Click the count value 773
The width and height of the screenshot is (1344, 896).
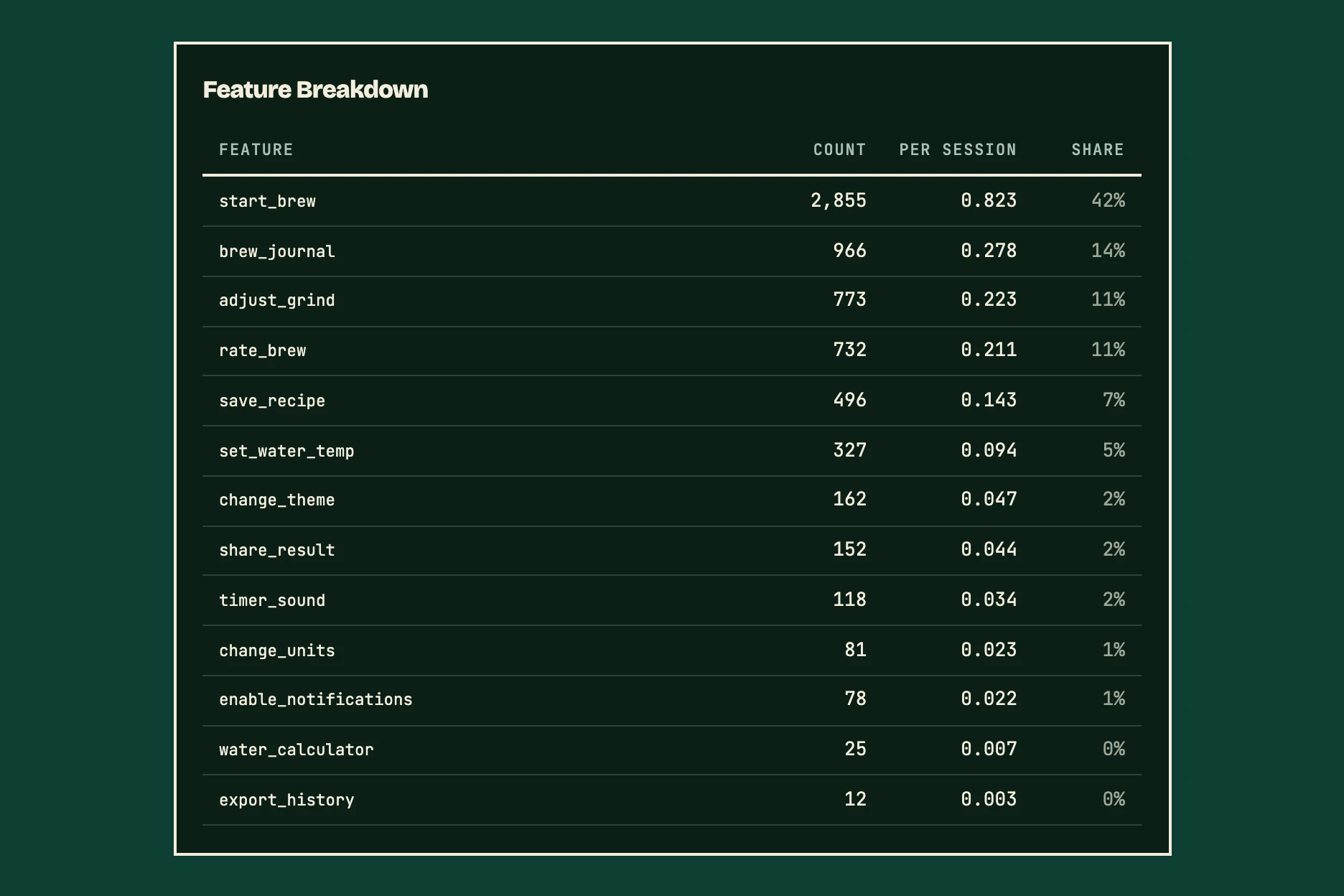click(850, 299)
